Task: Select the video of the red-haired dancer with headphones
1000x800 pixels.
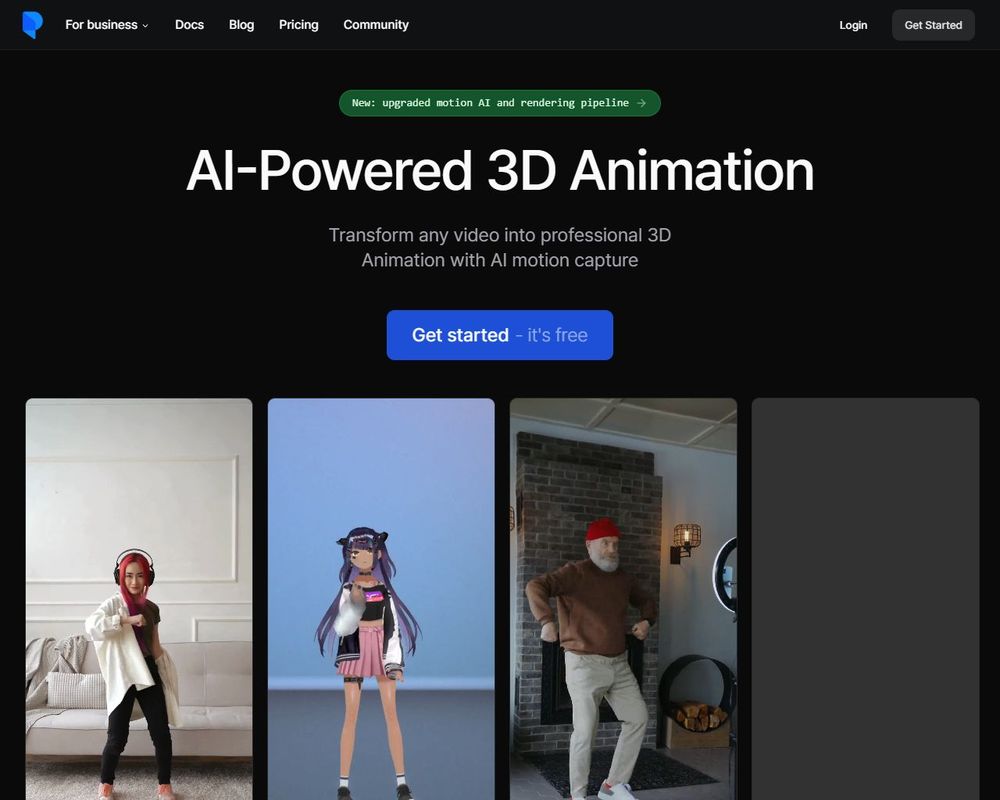Action: click(139, 600)
